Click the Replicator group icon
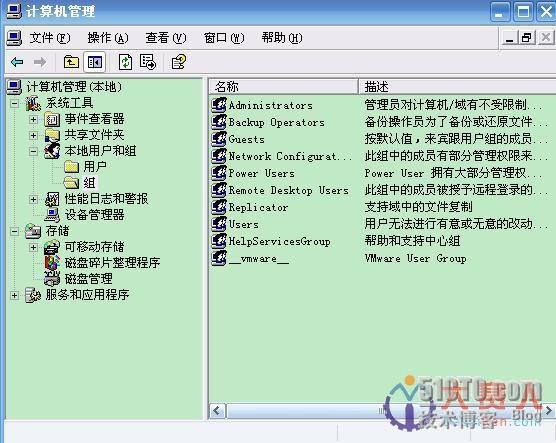This screenshot has width=556, height=443. [x=219, y=207]
